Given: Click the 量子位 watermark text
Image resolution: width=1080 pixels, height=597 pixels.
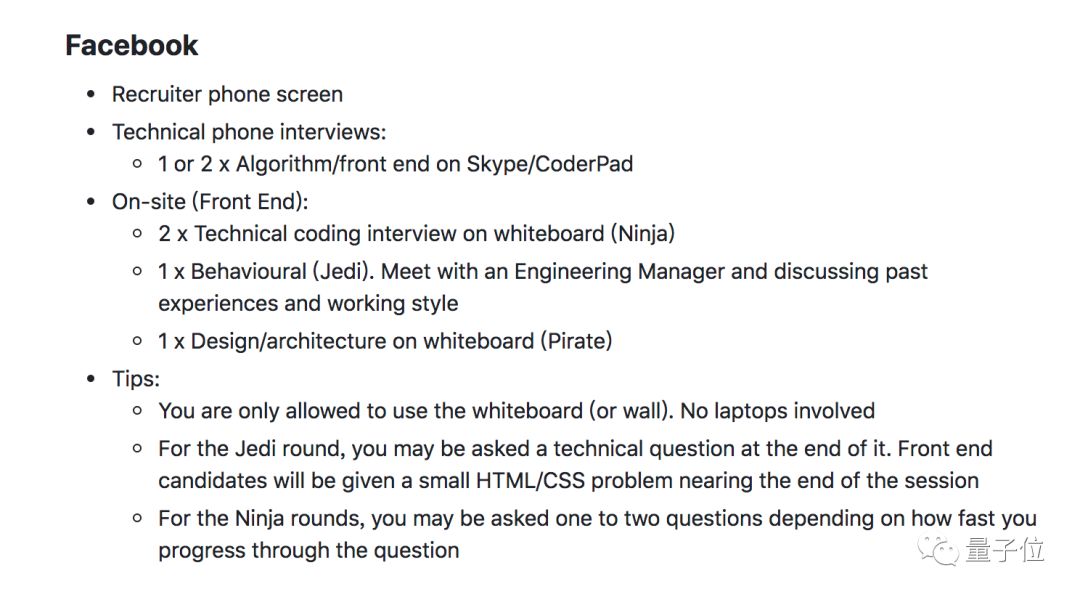Looking at the screenshot, I should coord(1004,549).
